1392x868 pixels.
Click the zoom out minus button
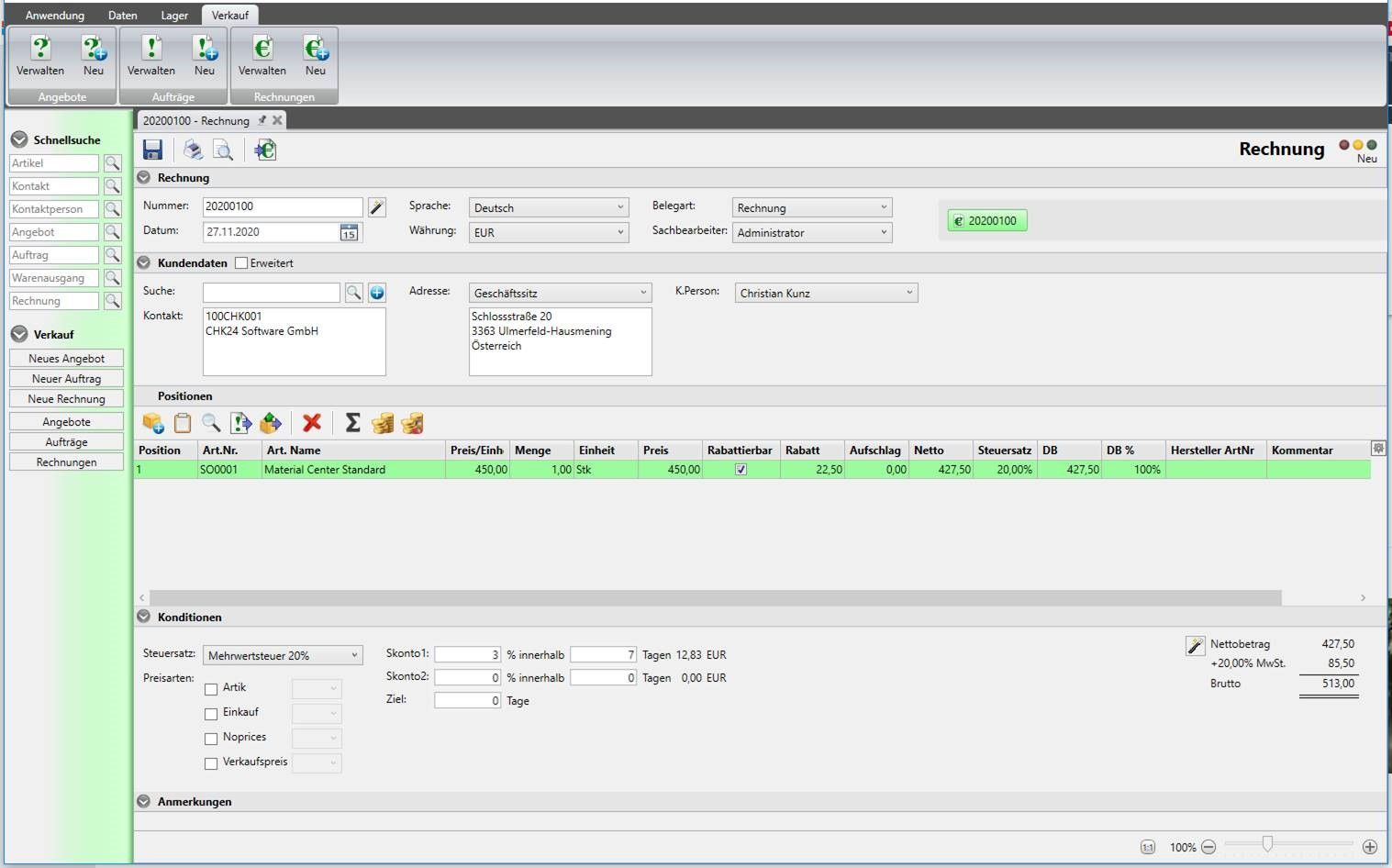point(1208,847)
